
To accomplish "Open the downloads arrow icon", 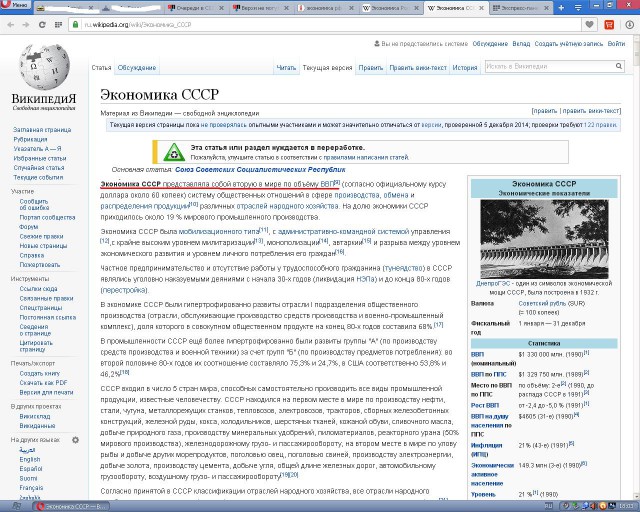I will click(630, 25).
